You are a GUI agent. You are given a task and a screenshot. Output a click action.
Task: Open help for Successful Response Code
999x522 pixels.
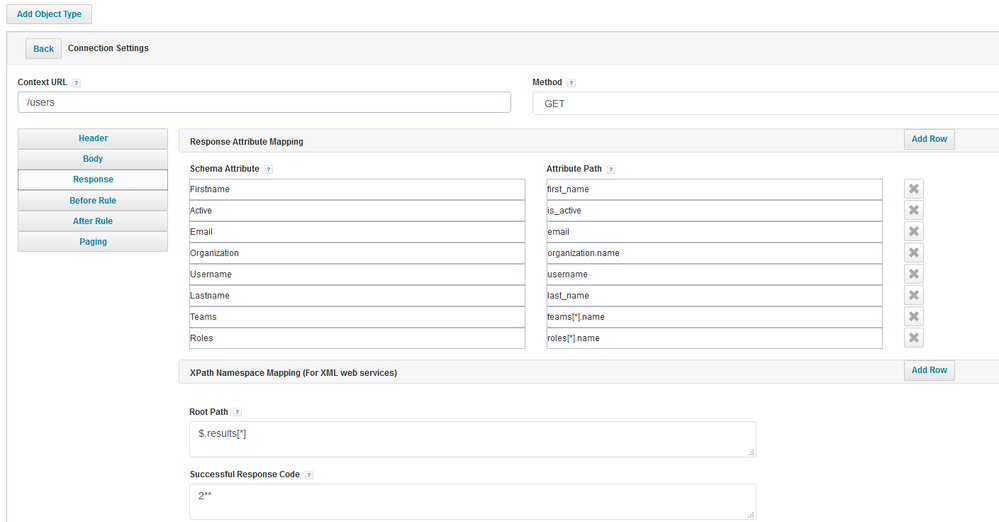309,475
